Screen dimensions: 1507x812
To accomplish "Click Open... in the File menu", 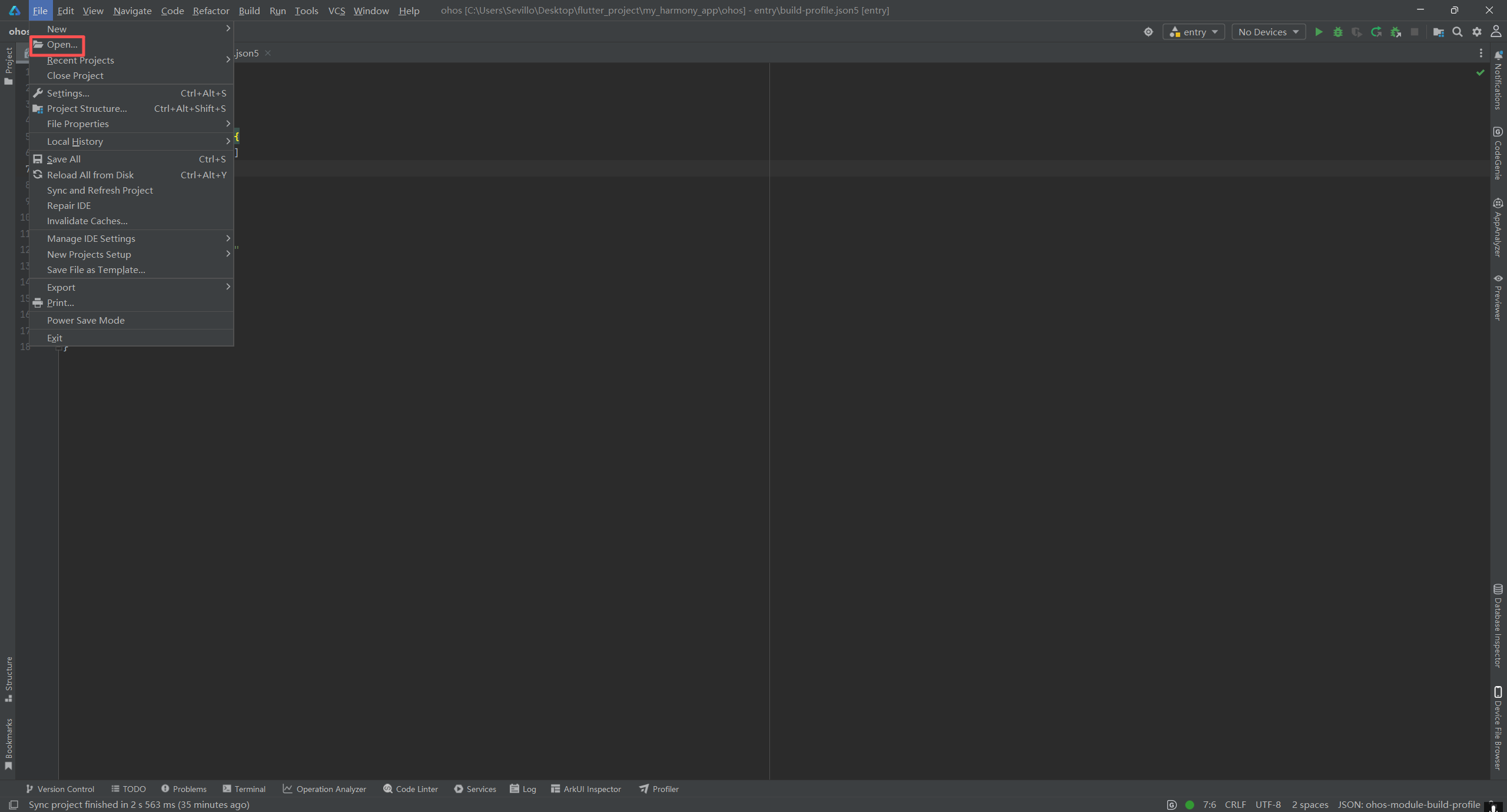I will click(62, 45).
